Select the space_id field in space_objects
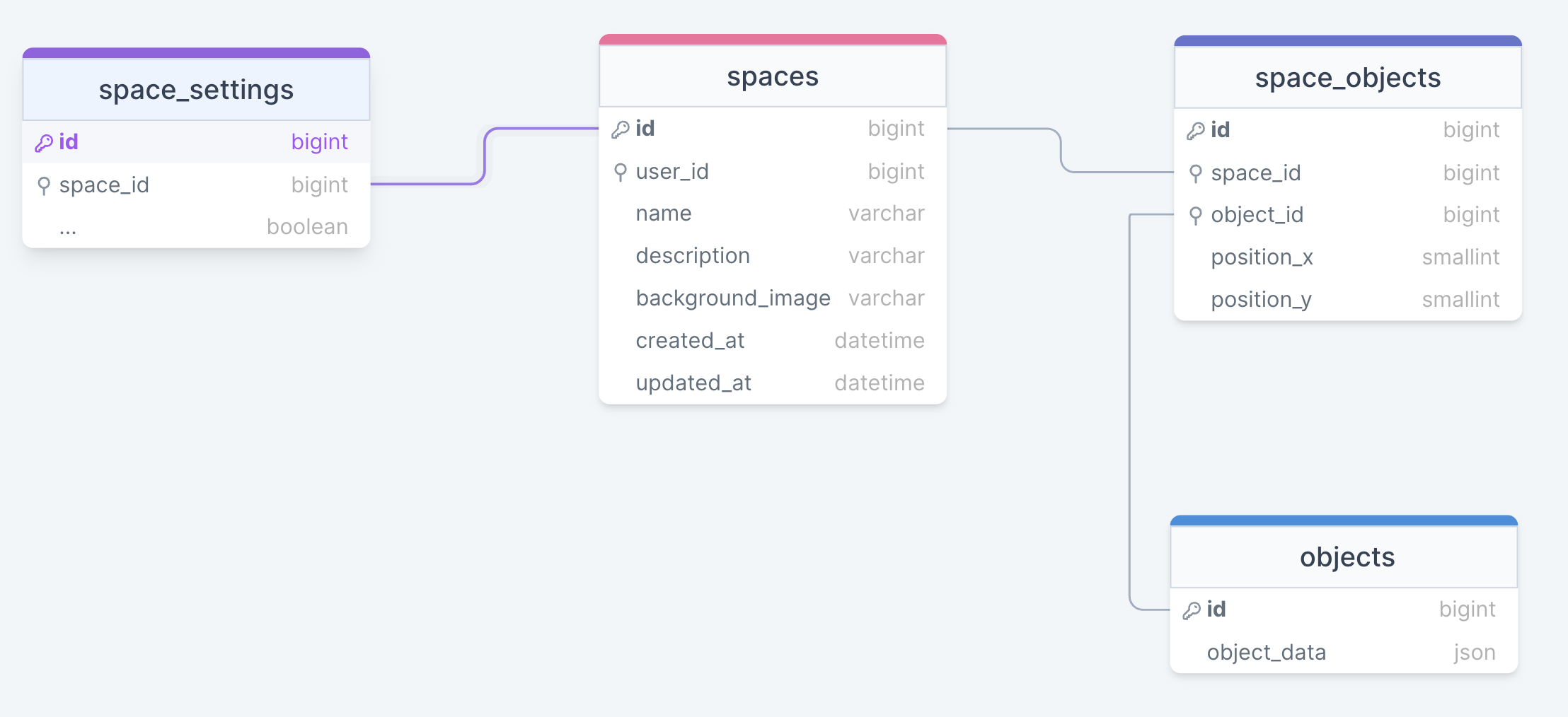 point(1348,173)
